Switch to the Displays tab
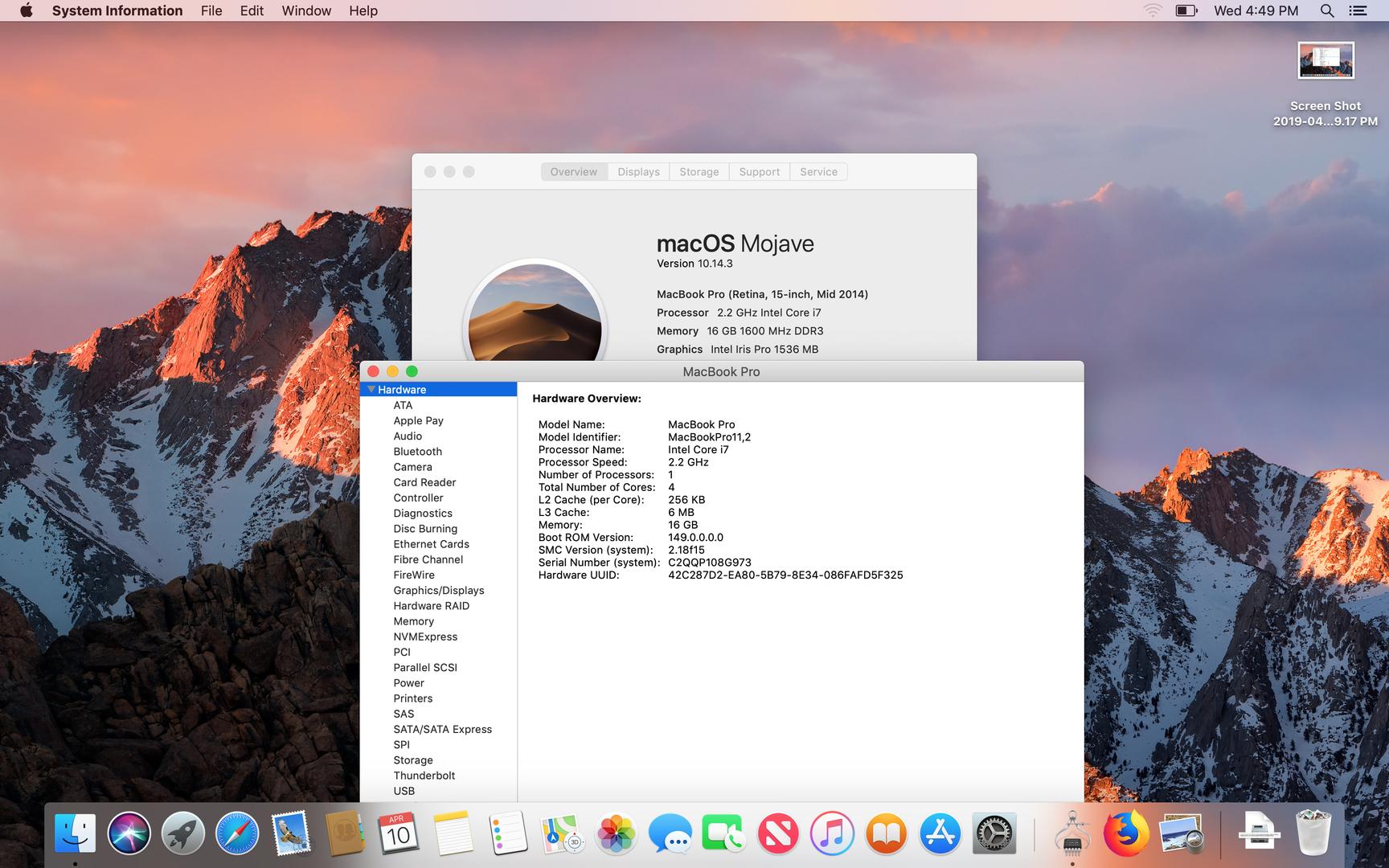Image resolution: width=1389 pixels, height=868 pixels. 638,171
